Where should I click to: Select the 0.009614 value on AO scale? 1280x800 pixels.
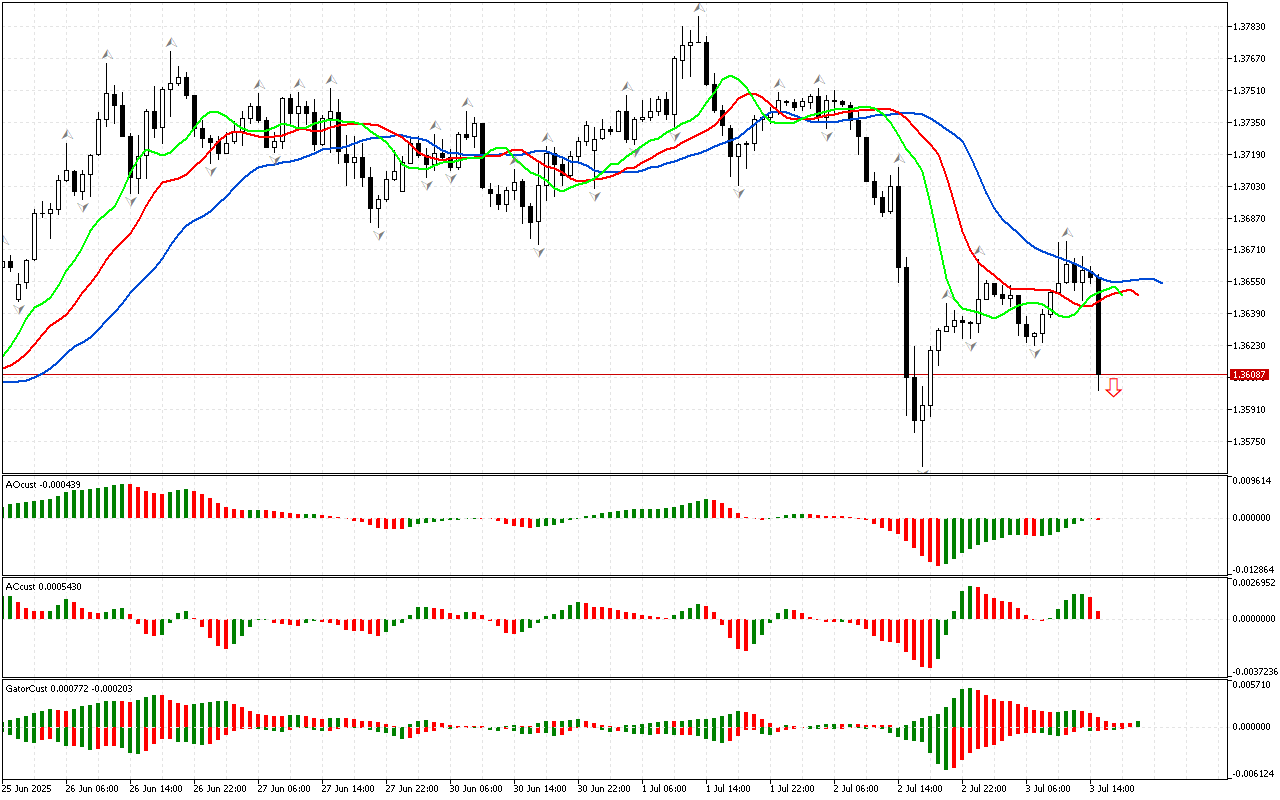click(1251, 481)
